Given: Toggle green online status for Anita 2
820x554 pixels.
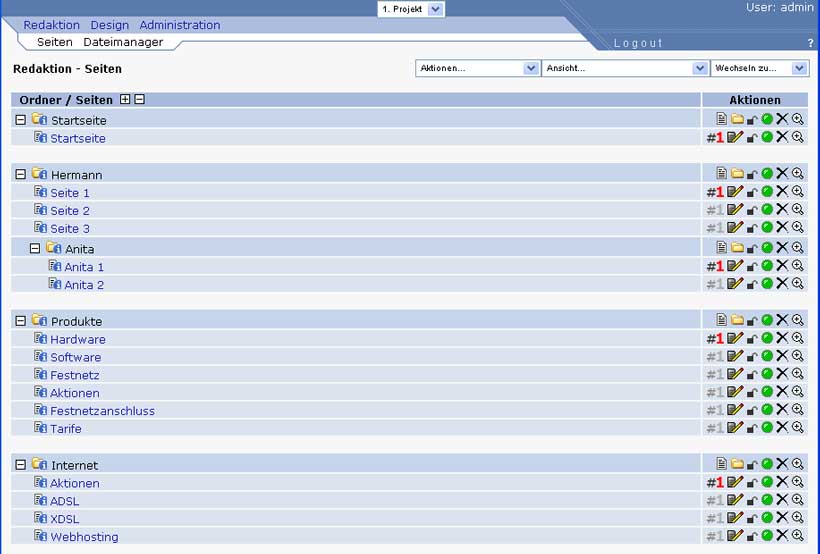Looking at the screenshot, I should [x=767, y=284].
